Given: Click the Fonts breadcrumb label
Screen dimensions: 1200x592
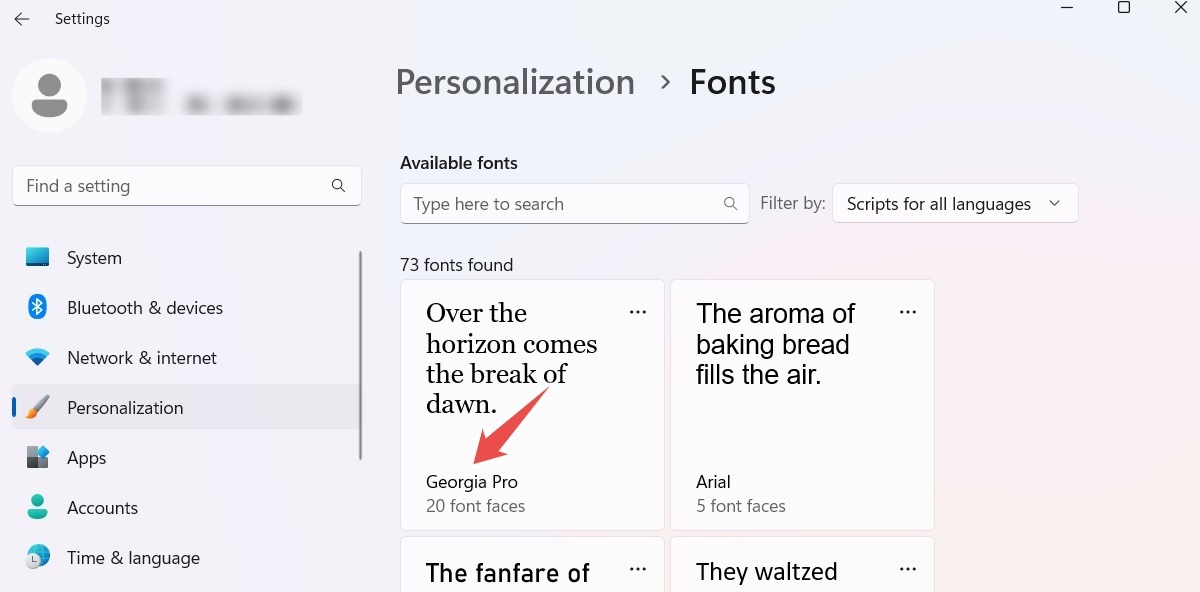Looking at the screenshot, I should pos(731,82).
